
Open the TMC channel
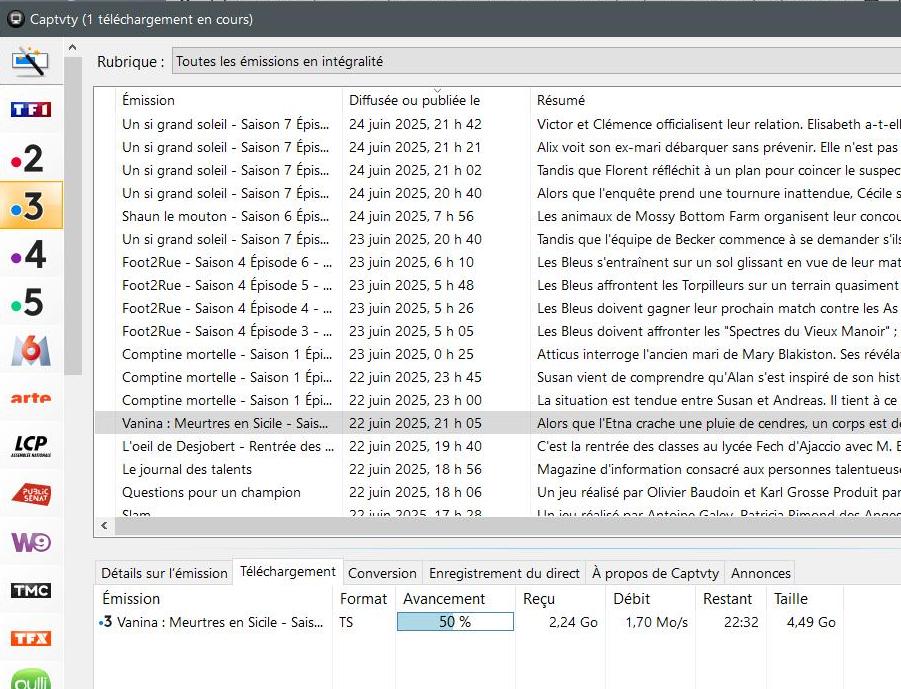(x=31, y=590)
